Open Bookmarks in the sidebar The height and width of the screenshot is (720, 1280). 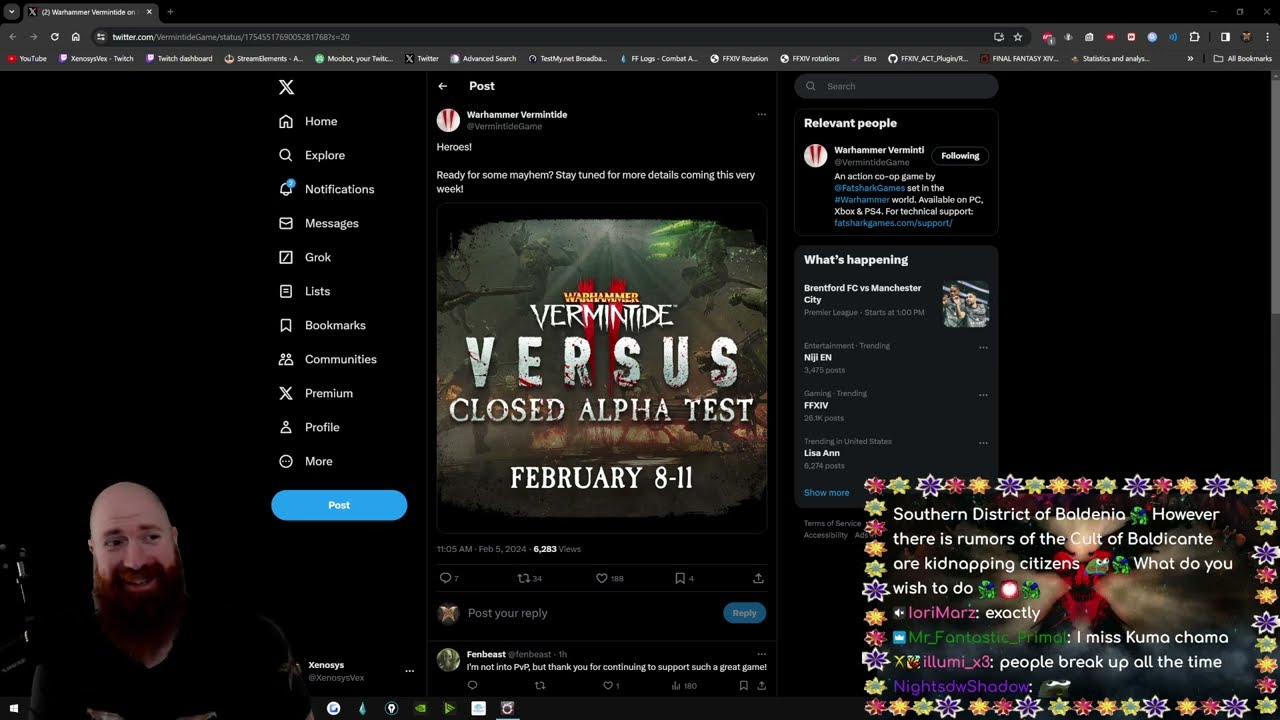(322, 325)
